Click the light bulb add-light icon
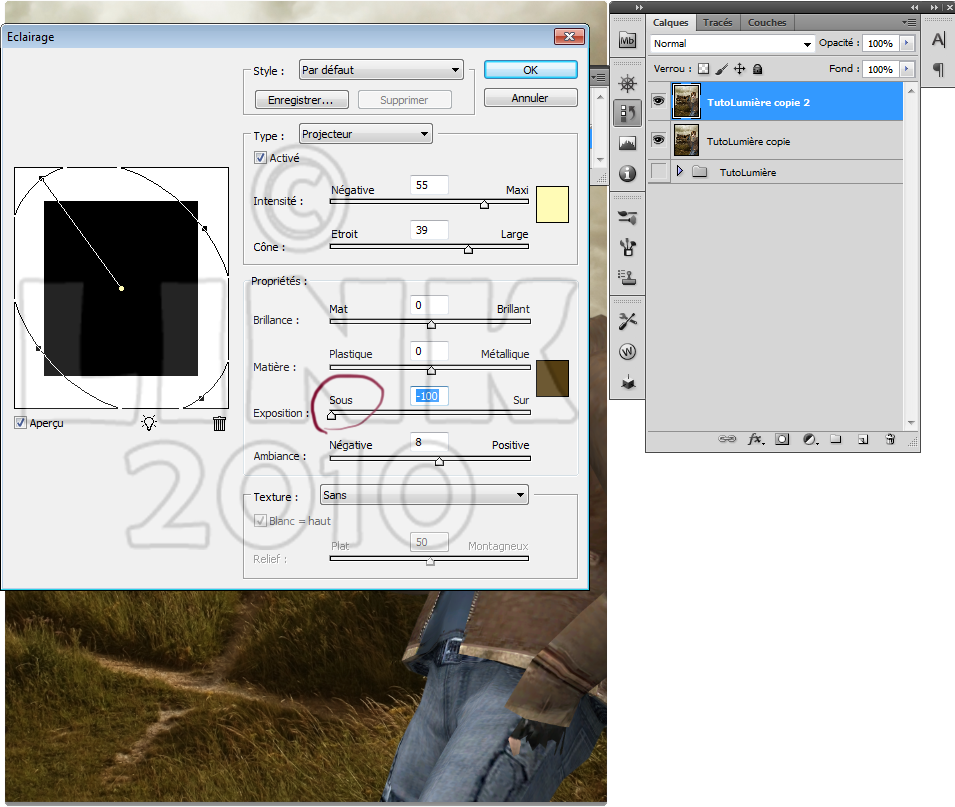The image size is (955, 807). [x=149, y=423]
